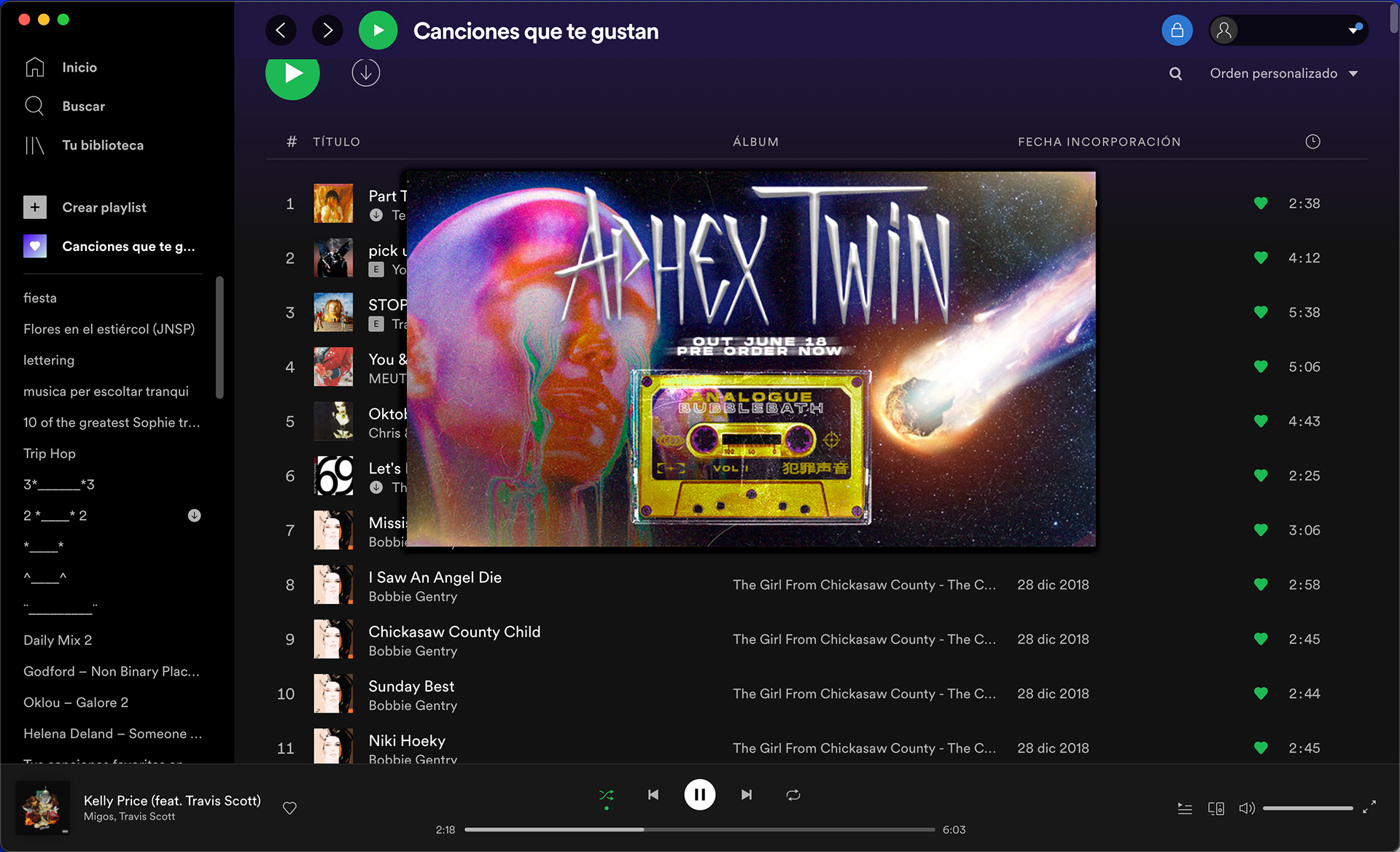Open Godford – Non Binary Place playlist
Viewport: 1400px width, 852px height.
pyautogui.click(x=112, y=672)
